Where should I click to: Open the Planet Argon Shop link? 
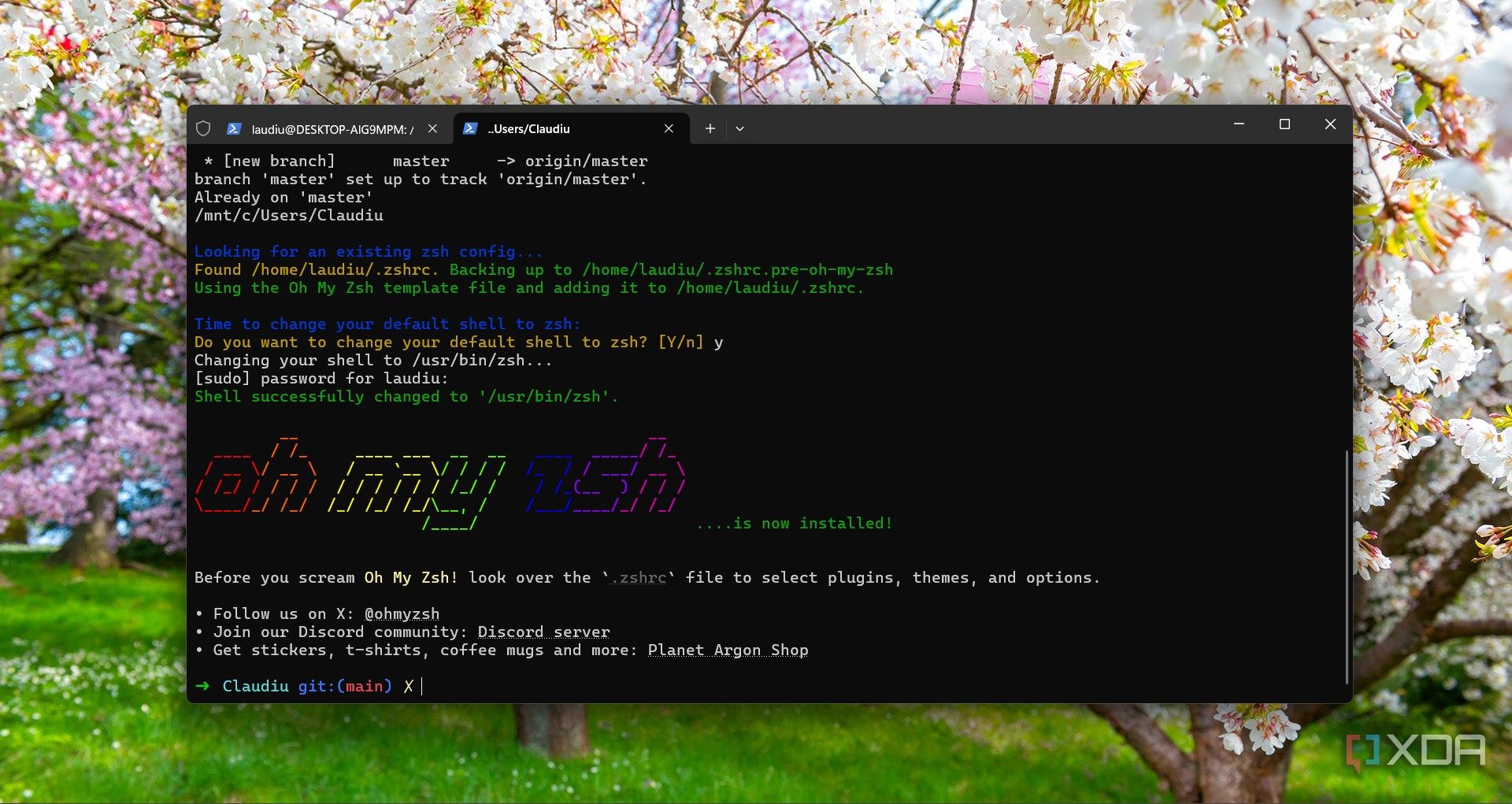click(x=728, y=650)
